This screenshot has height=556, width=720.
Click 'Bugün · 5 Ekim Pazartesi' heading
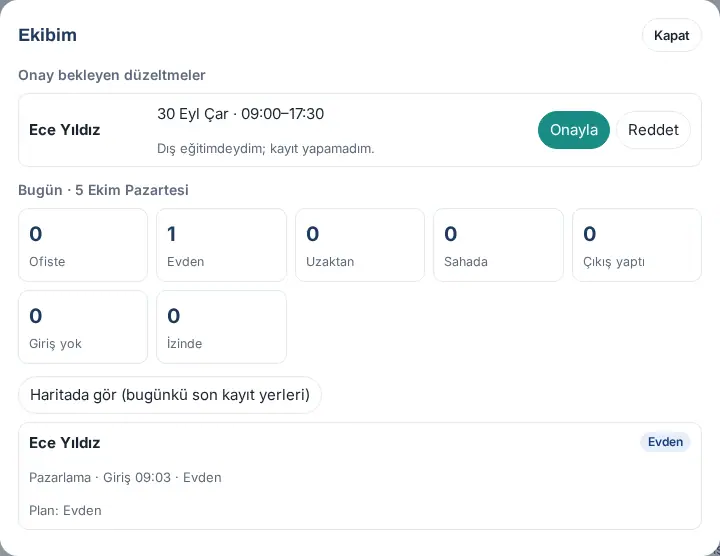coord(103,190)
